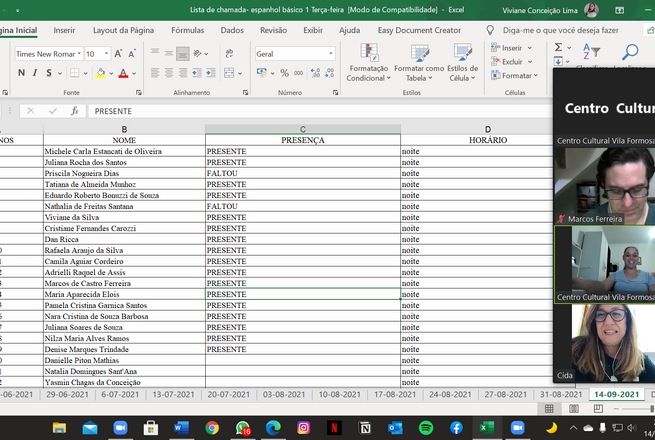Increase indent
This screenshot has height=440, width=655.
pos(211,73)
